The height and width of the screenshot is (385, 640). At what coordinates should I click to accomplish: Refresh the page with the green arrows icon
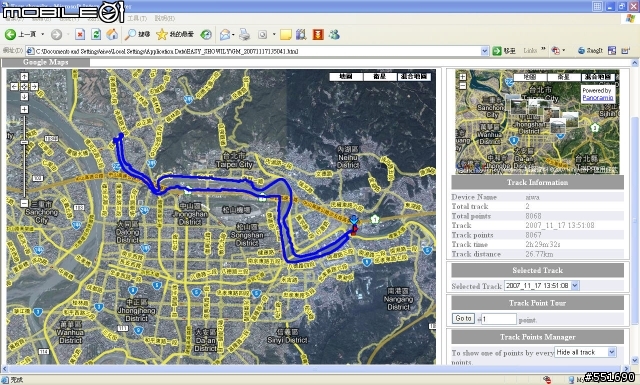coord(96,35)
